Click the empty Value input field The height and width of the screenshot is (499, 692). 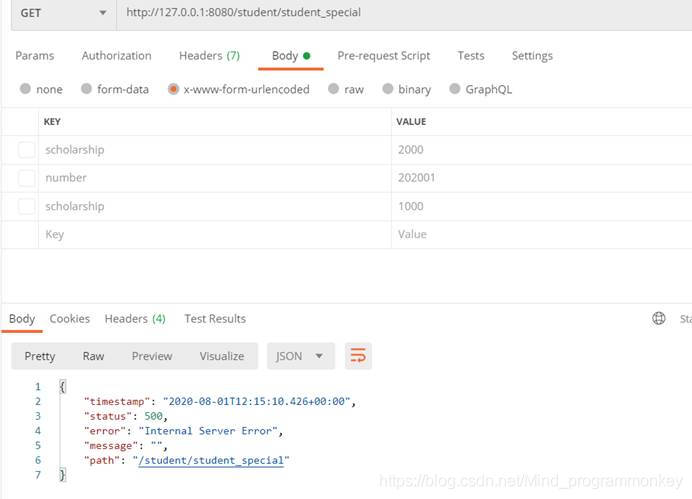click(542, 234)
